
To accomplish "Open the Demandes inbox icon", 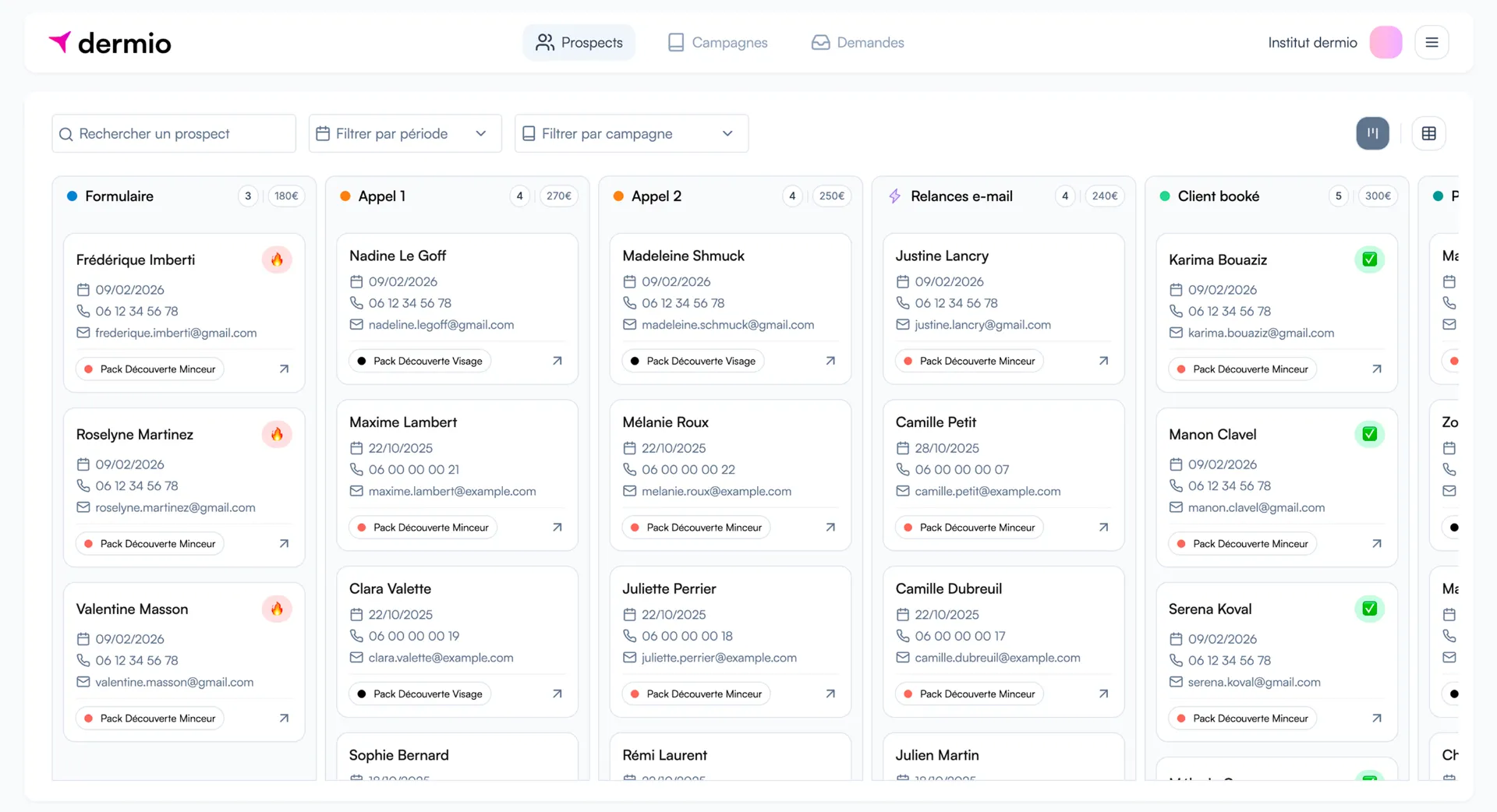I will click(820, 42).
